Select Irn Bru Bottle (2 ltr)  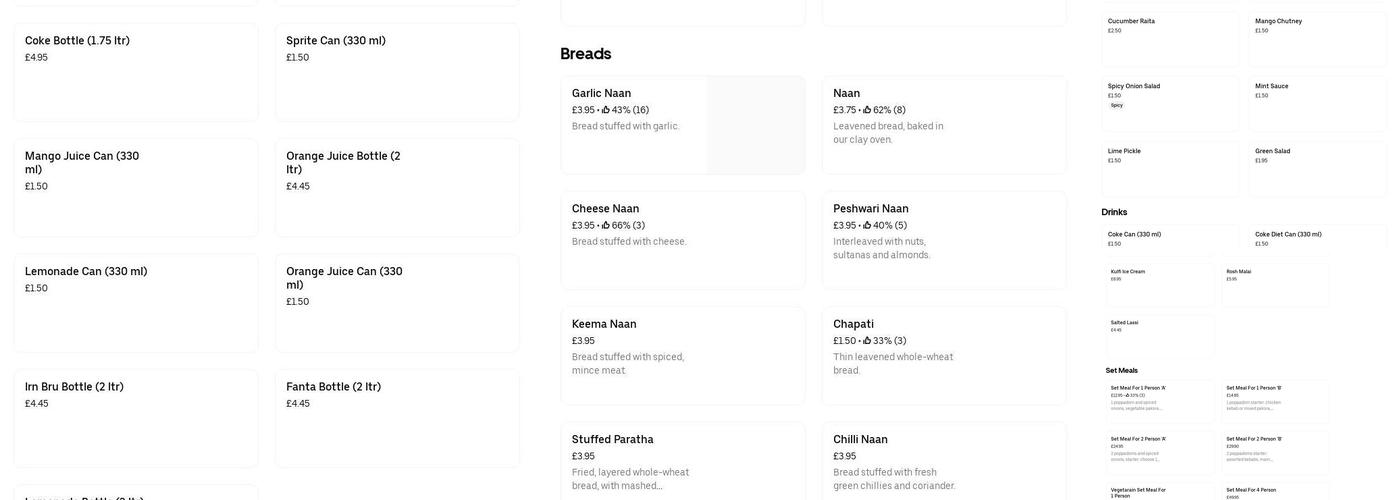click(x=136, y=418)
